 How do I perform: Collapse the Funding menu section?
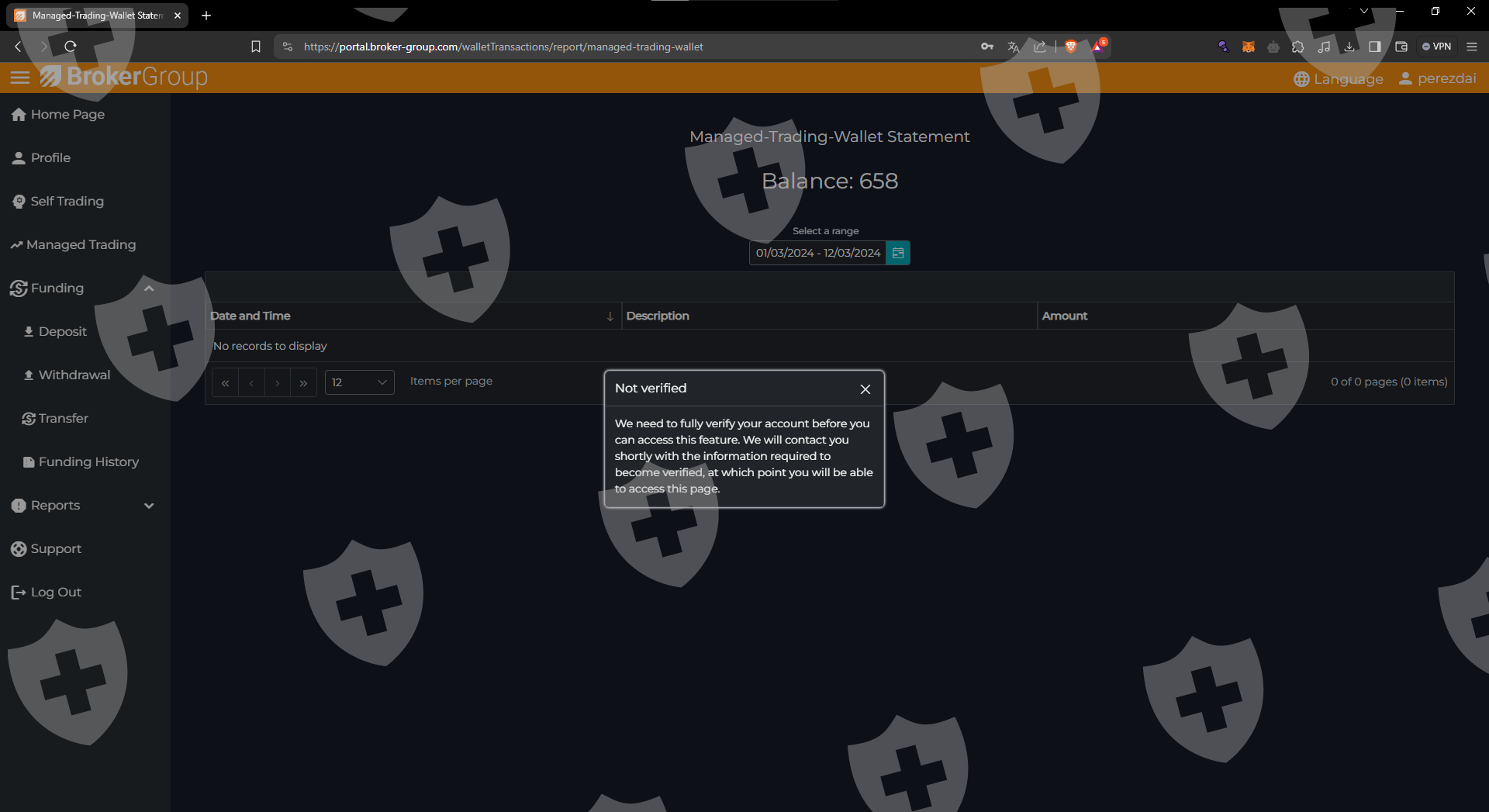tap(149, 289)
